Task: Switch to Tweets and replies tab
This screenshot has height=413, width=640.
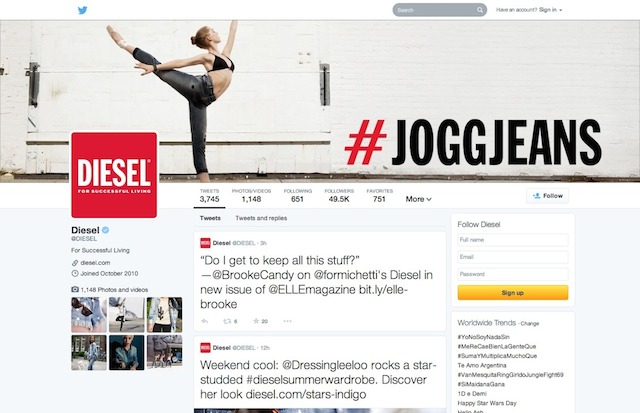Action: pyautogui.click(x=261, y=218)
